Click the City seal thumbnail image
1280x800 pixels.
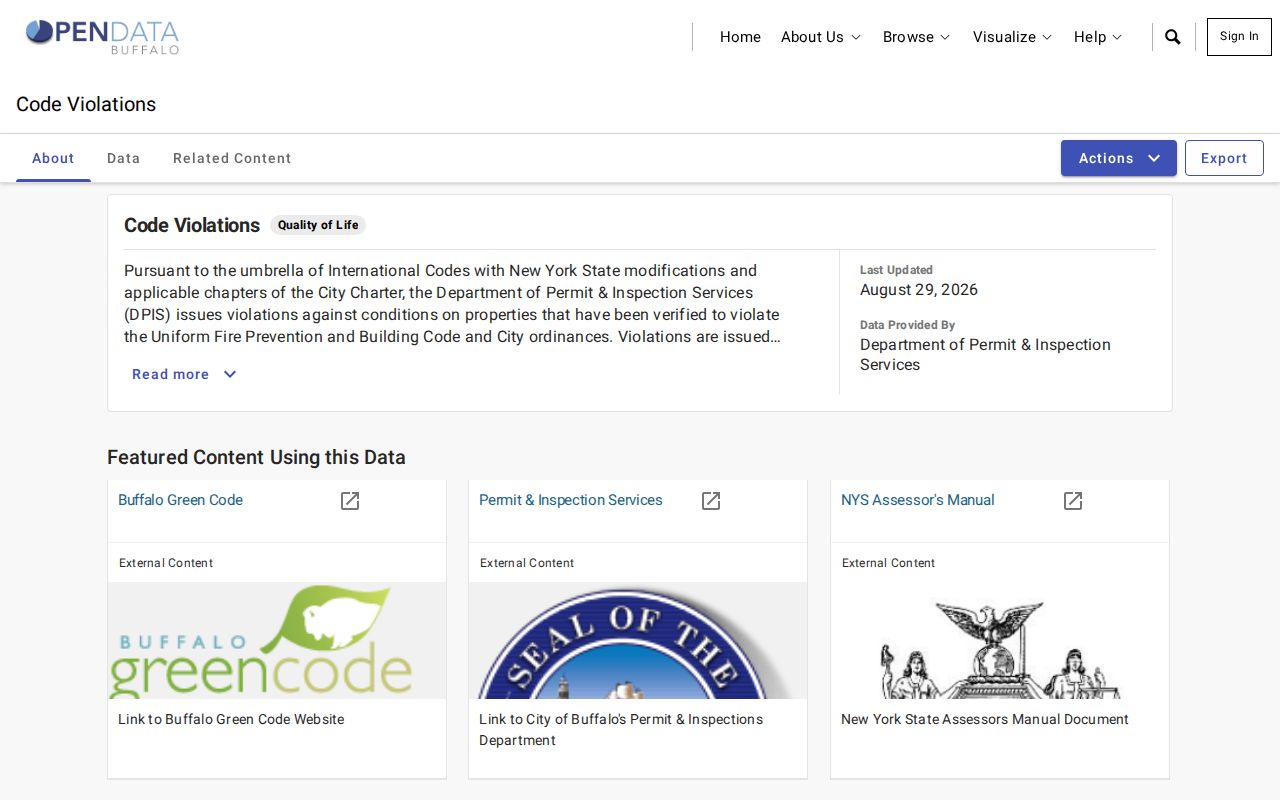pos(638,641)
